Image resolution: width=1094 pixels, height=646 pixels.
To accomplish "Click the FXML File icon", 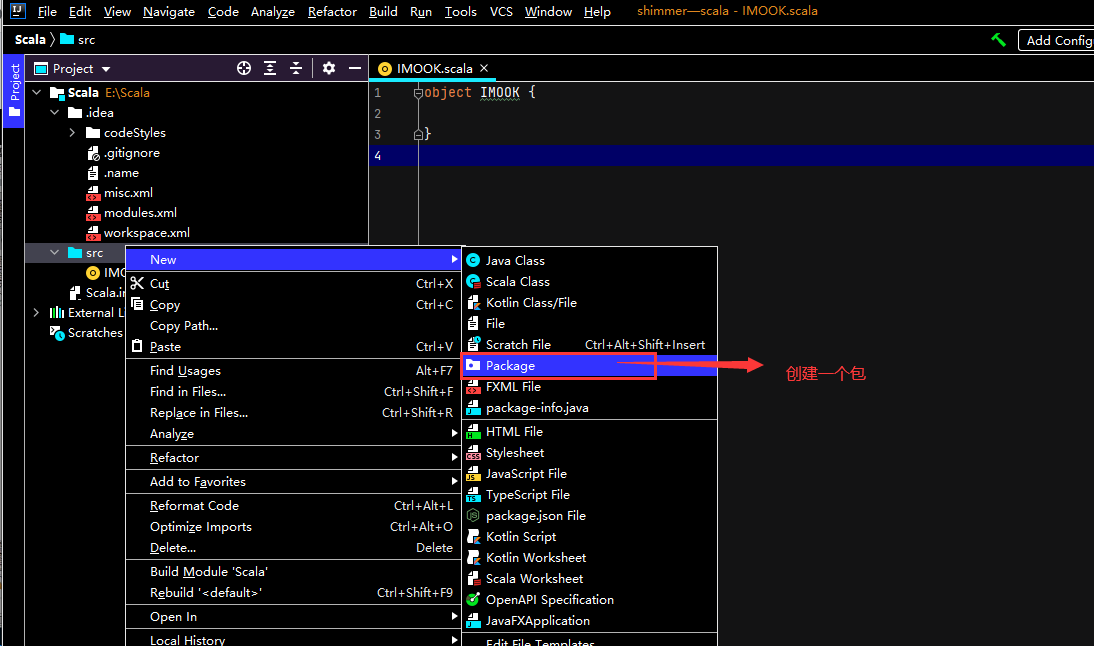I will point(473,386).
